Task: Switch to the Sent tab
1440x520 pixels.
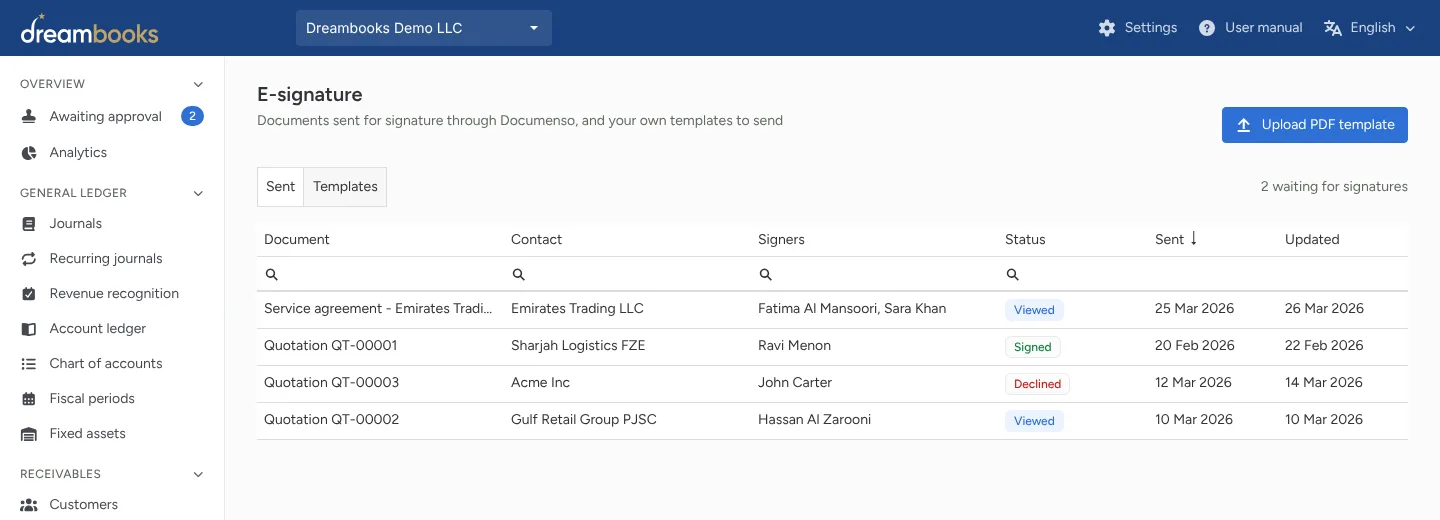Action: [281, 187]
